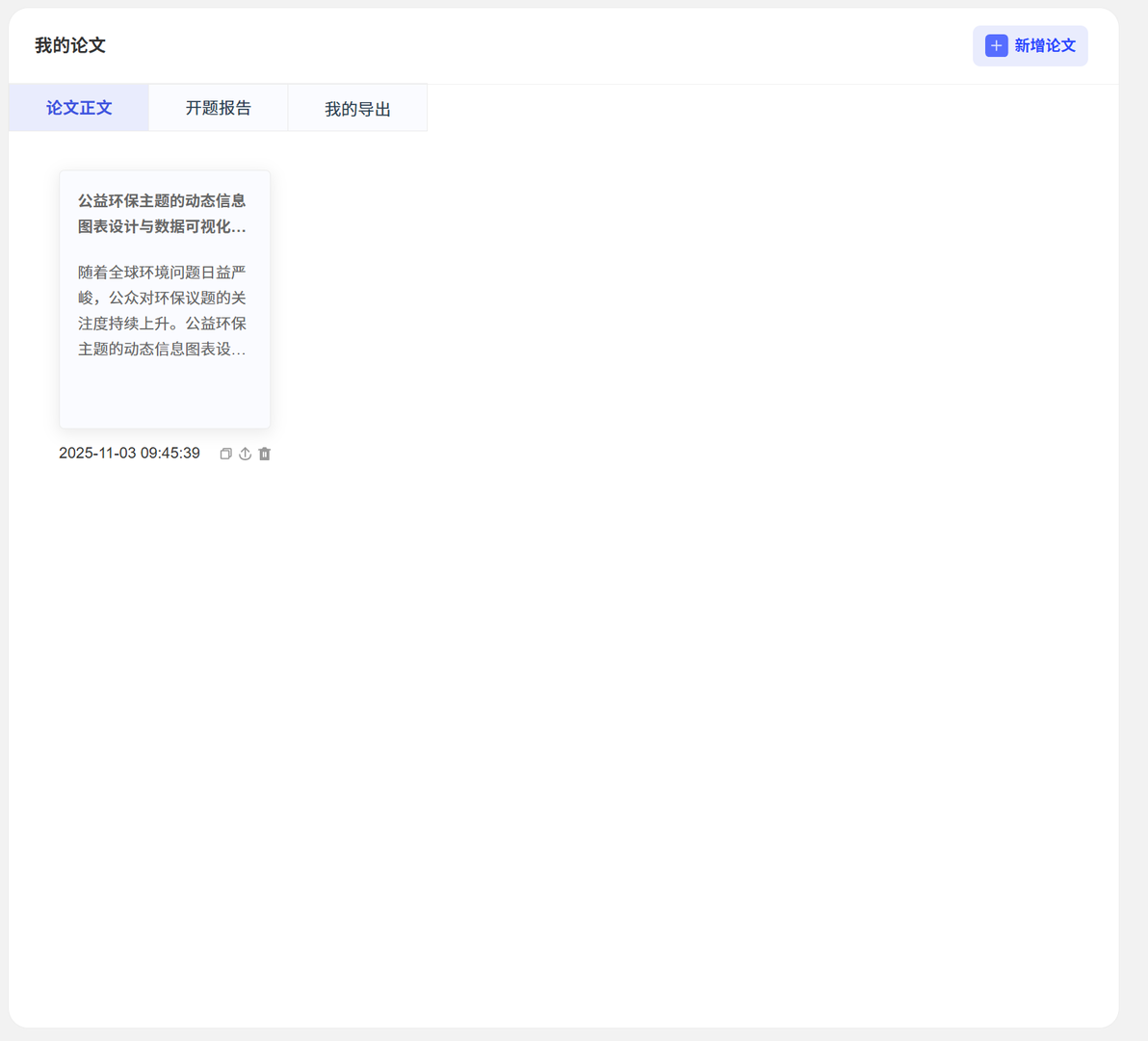
Task: Click the copy icon under the paper card
Action: [x=225, y=454]
